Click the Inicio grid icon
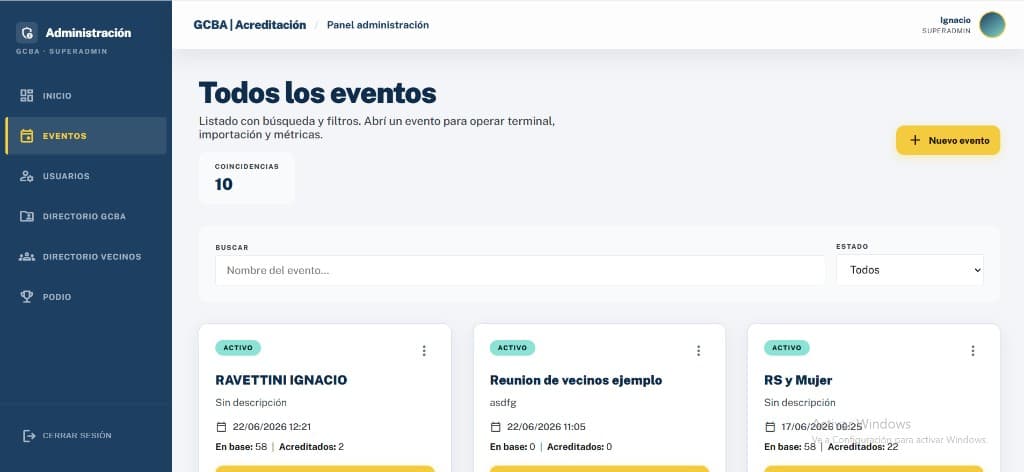The width and height of the screenshot is (1024, 472). pos(27,96)
